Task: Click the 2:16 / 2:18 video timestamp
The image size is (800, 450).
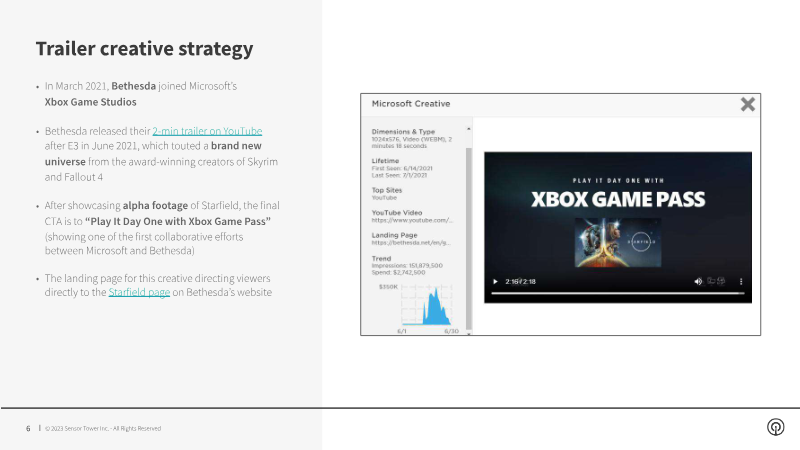Action: pos(520,281)
